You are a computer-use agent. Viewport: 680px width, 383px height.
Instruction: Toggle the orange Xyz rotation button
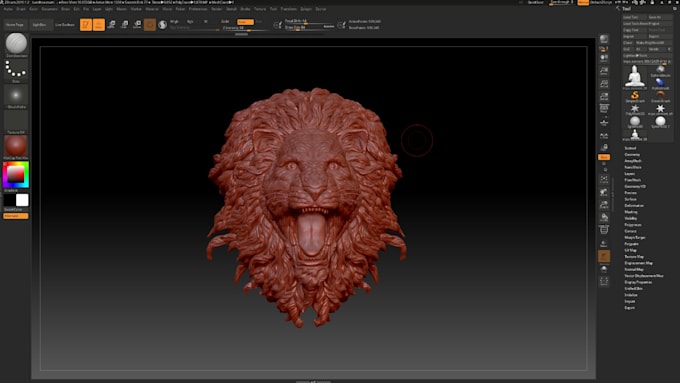pyautogui.click(x=604, y=157)
